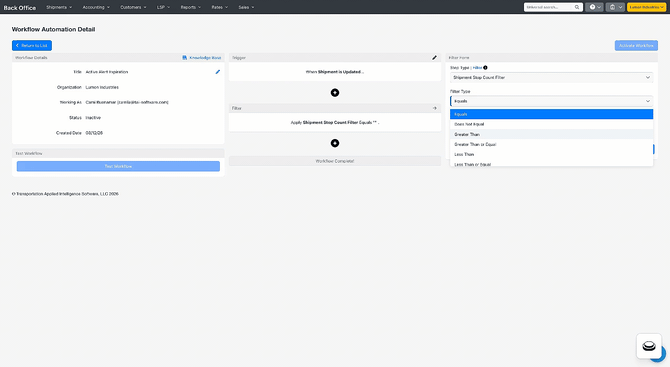Click the arrow icon in the Filter step header
The height and width of the screenshot is (367, 670).
pyautogui.click(x=435, y=108)
